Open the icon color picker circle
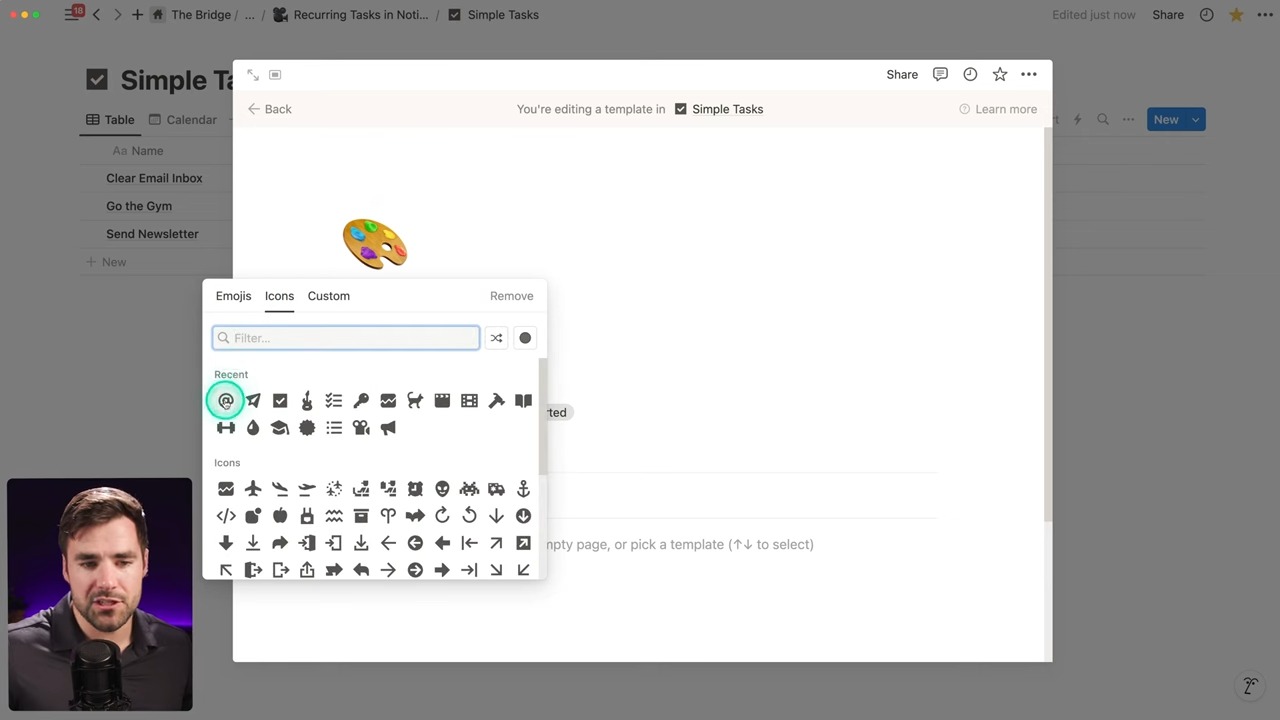The image size is (1280, 720). tap(525, 338)
